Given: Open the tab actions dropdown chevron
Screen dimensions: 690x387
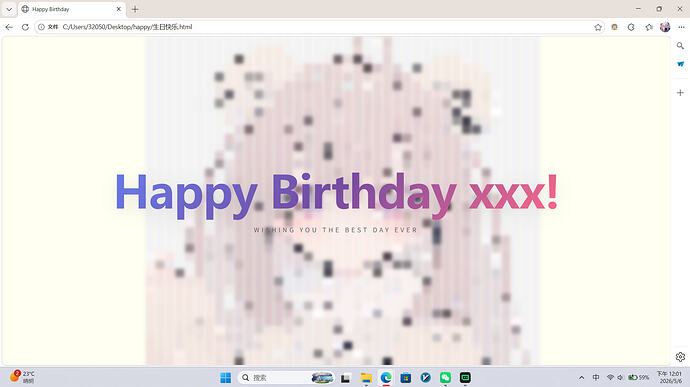Looking at the screenshot, I should pos(9,9).
